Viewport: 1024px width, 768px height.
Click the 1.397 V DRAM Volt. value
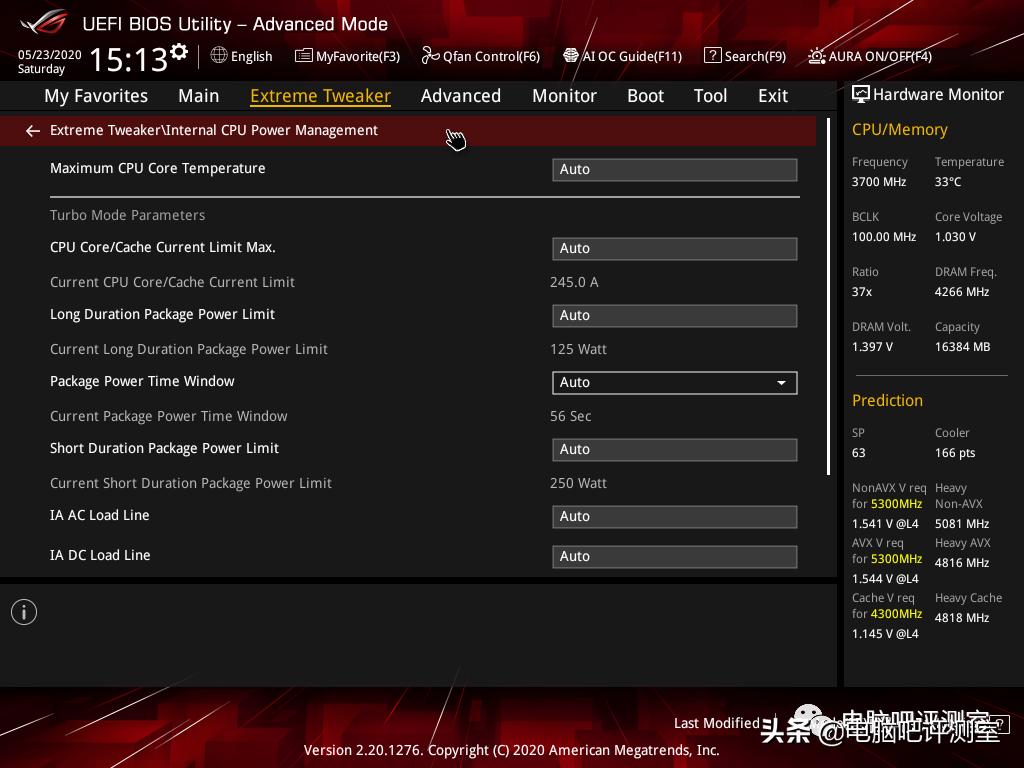(872, 347)
